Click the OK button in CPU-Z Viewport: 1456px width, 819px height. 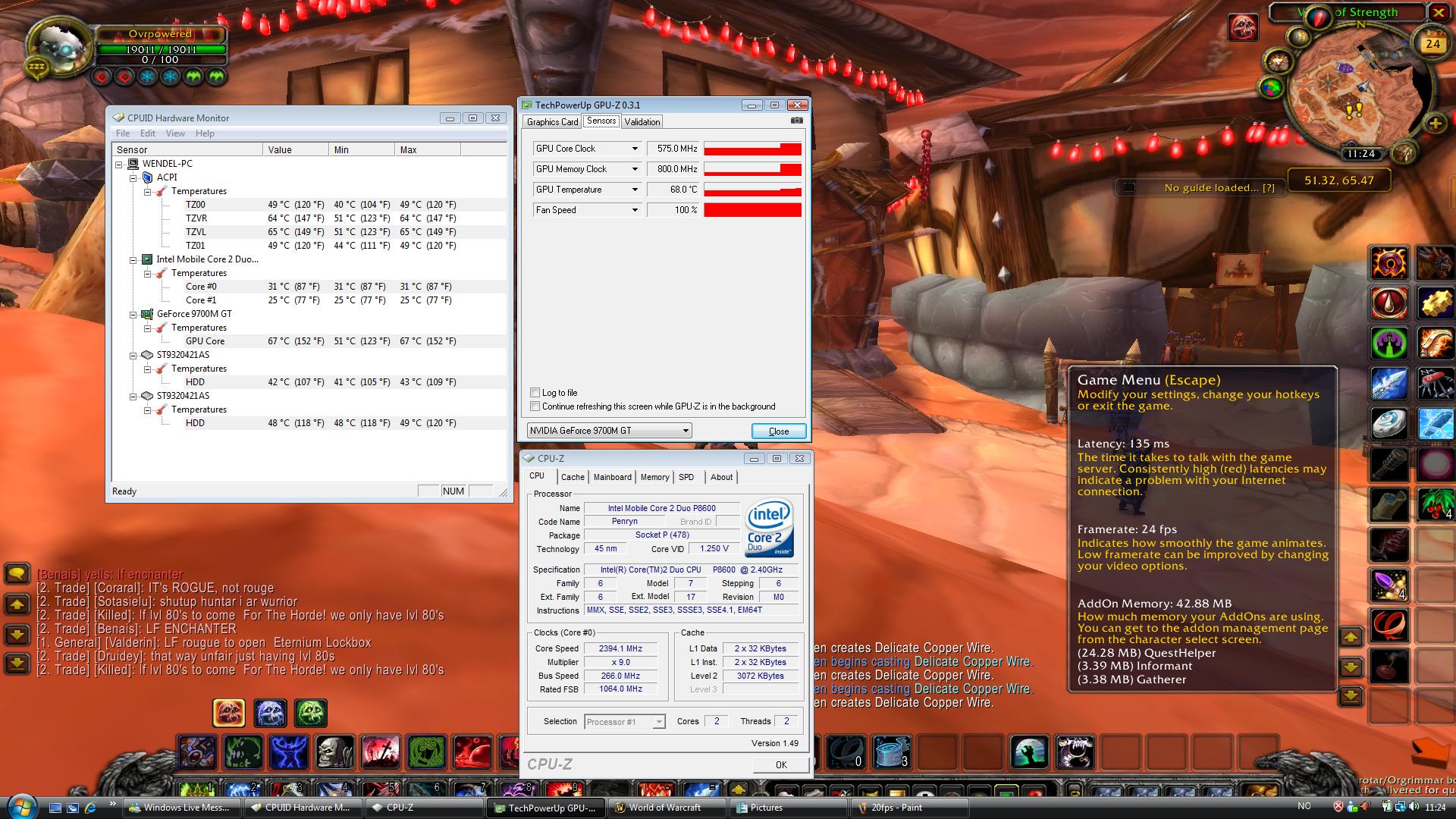point(781,764)
